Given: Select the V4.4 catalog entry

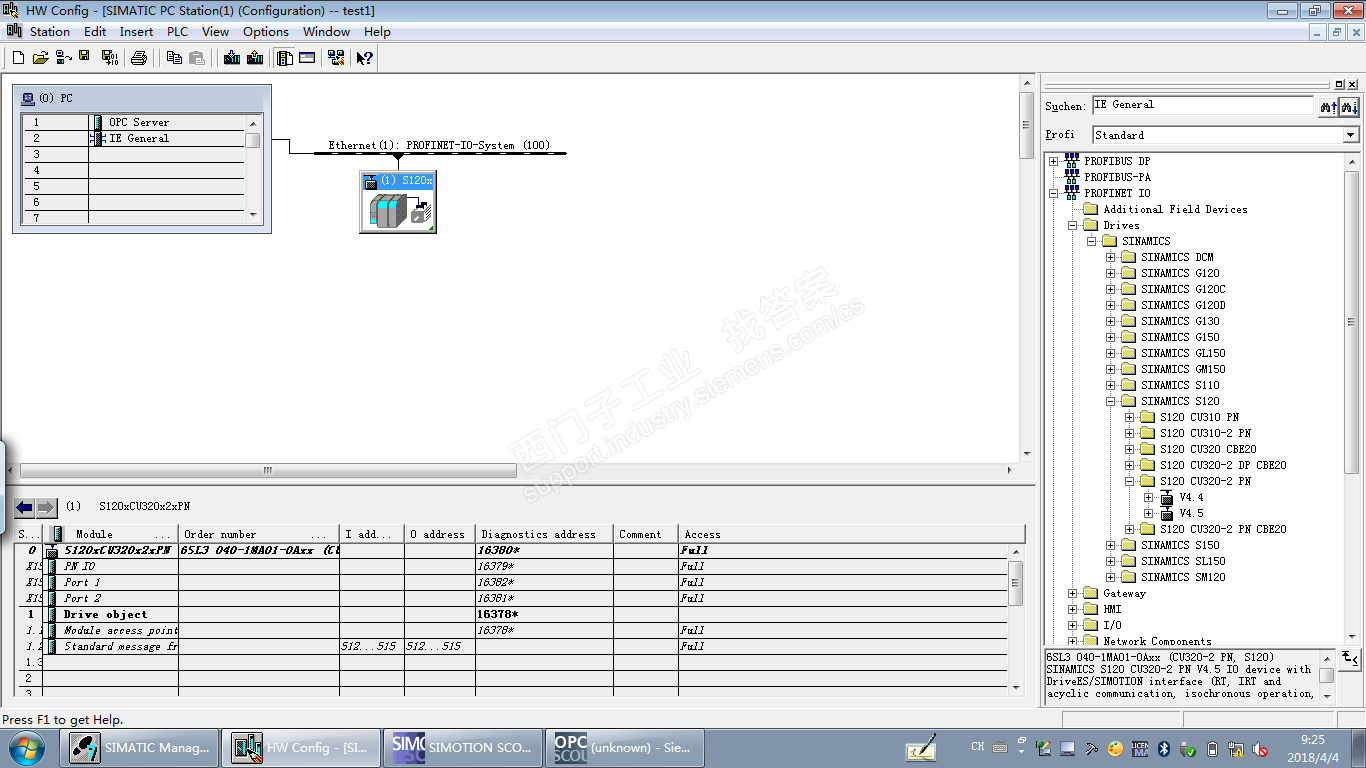Looking at the screenshot, I should click(1191, 497).
